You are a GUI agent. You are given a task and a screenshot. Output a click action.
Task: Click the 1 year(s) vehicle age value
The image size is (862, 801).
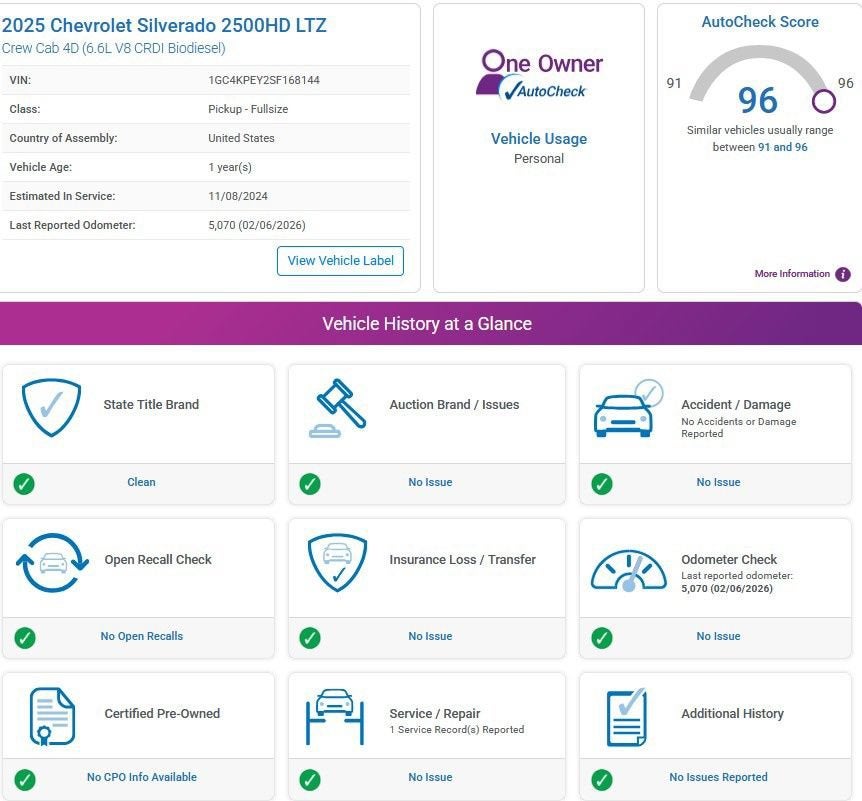click(x=230, y=167)
